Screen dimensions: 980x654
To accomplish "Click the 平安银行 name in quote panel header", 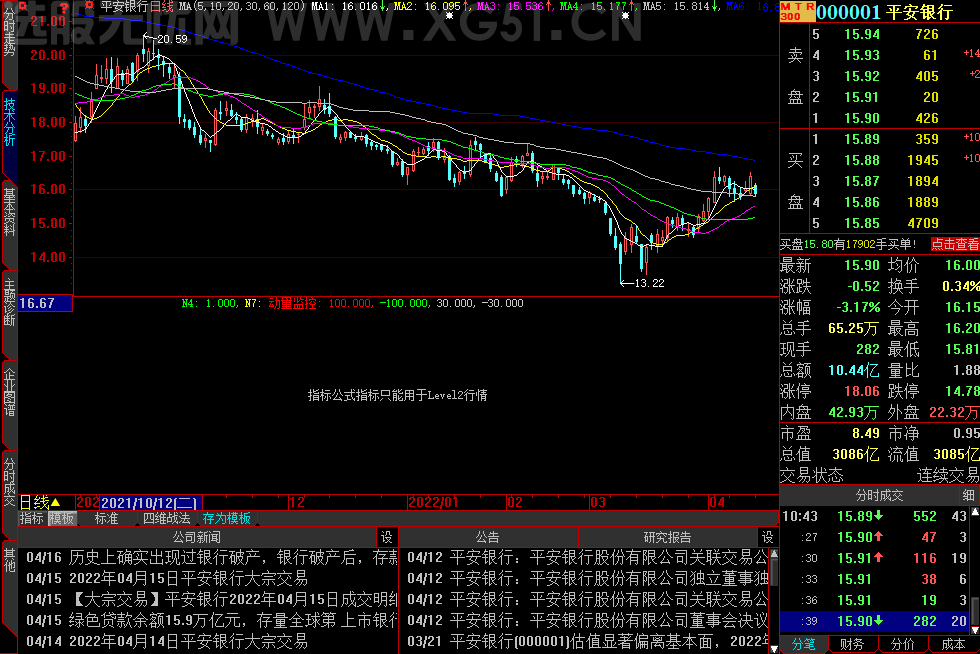I will 920,12.
